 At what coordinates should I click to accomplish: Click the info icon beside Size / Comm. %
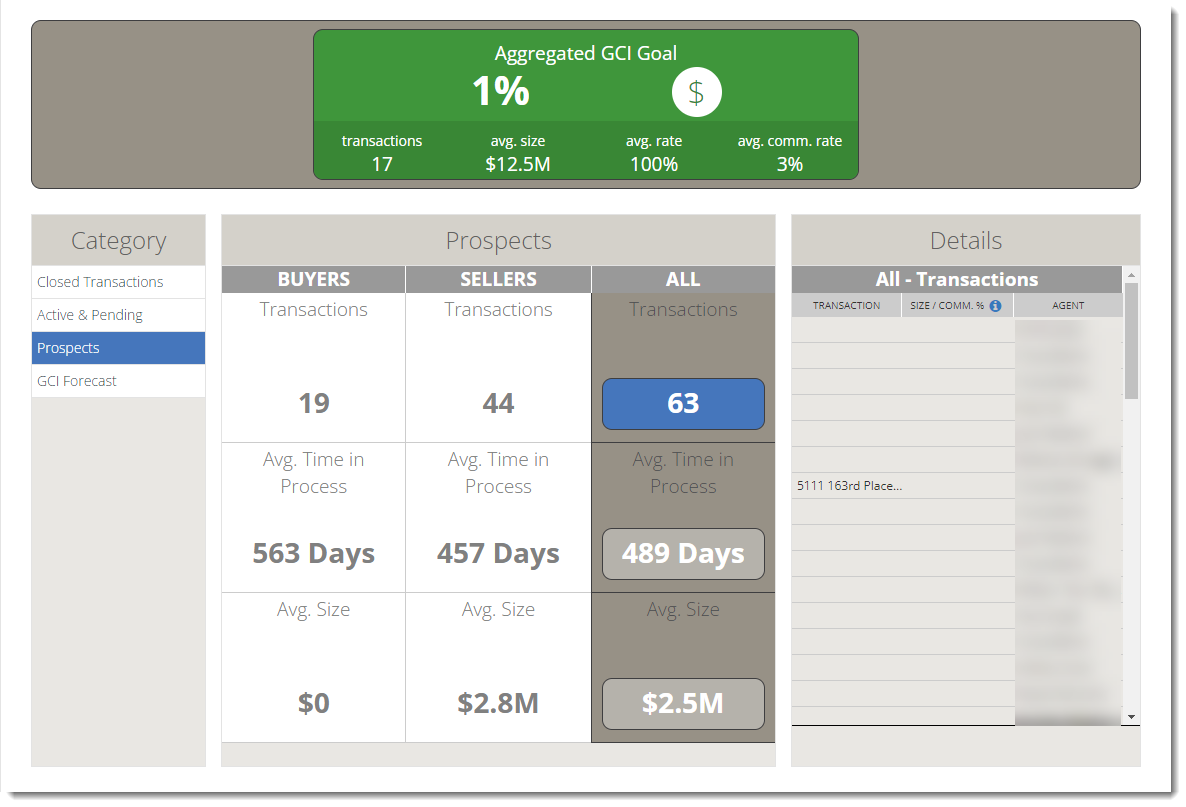(995, 306)
